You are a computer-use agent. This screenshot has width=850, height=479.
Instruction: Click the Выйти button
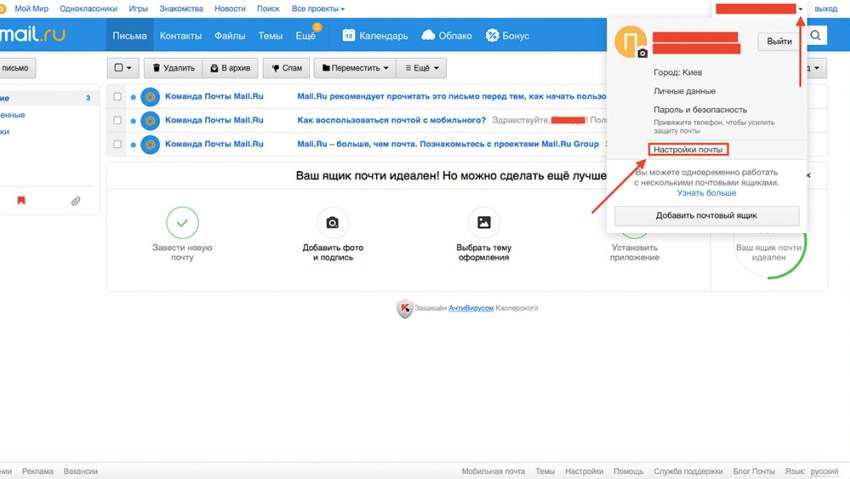(779, 41)
